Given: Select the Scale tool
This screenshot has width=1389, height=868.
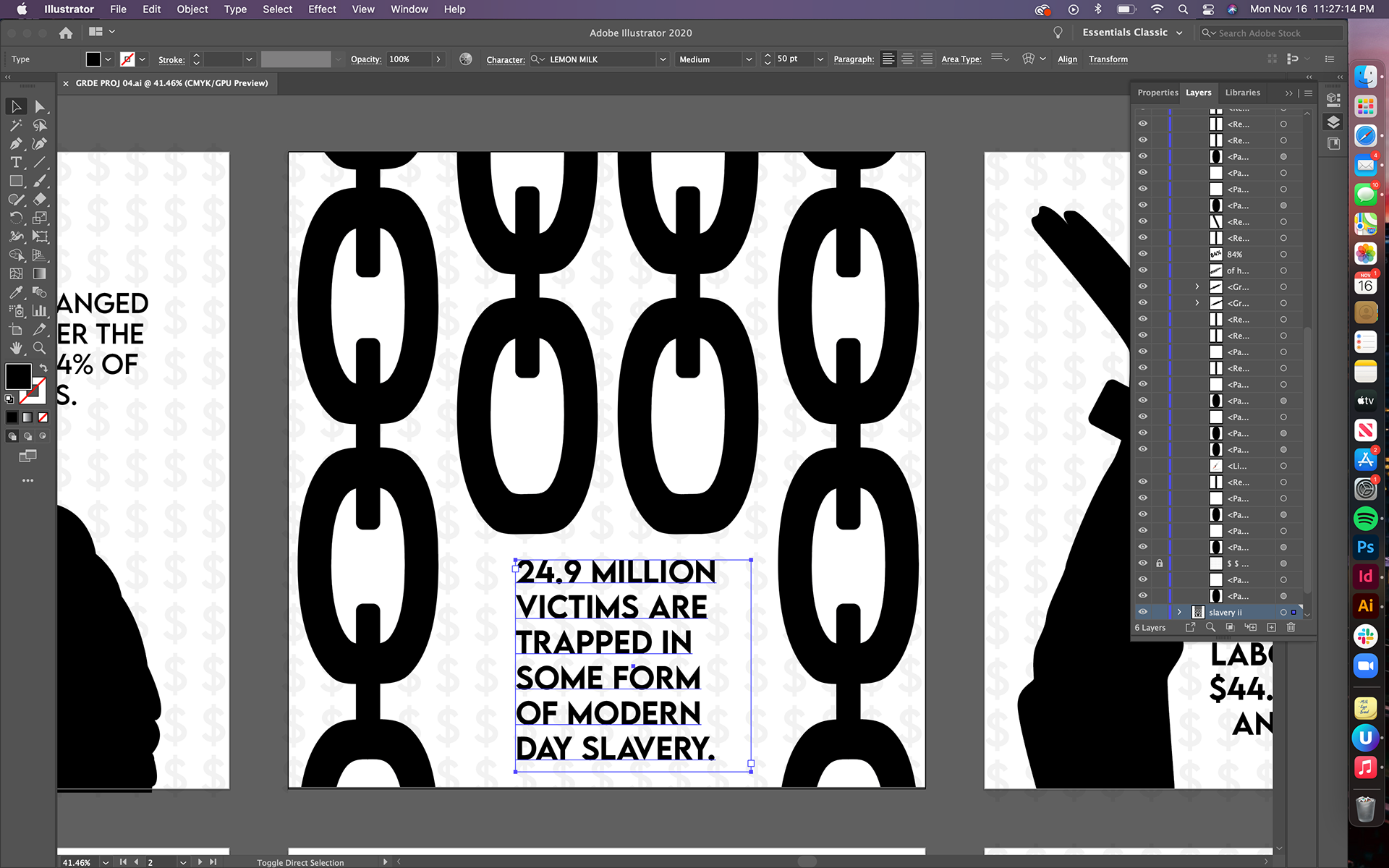Looking at the screenshot, I should (40, 218).
